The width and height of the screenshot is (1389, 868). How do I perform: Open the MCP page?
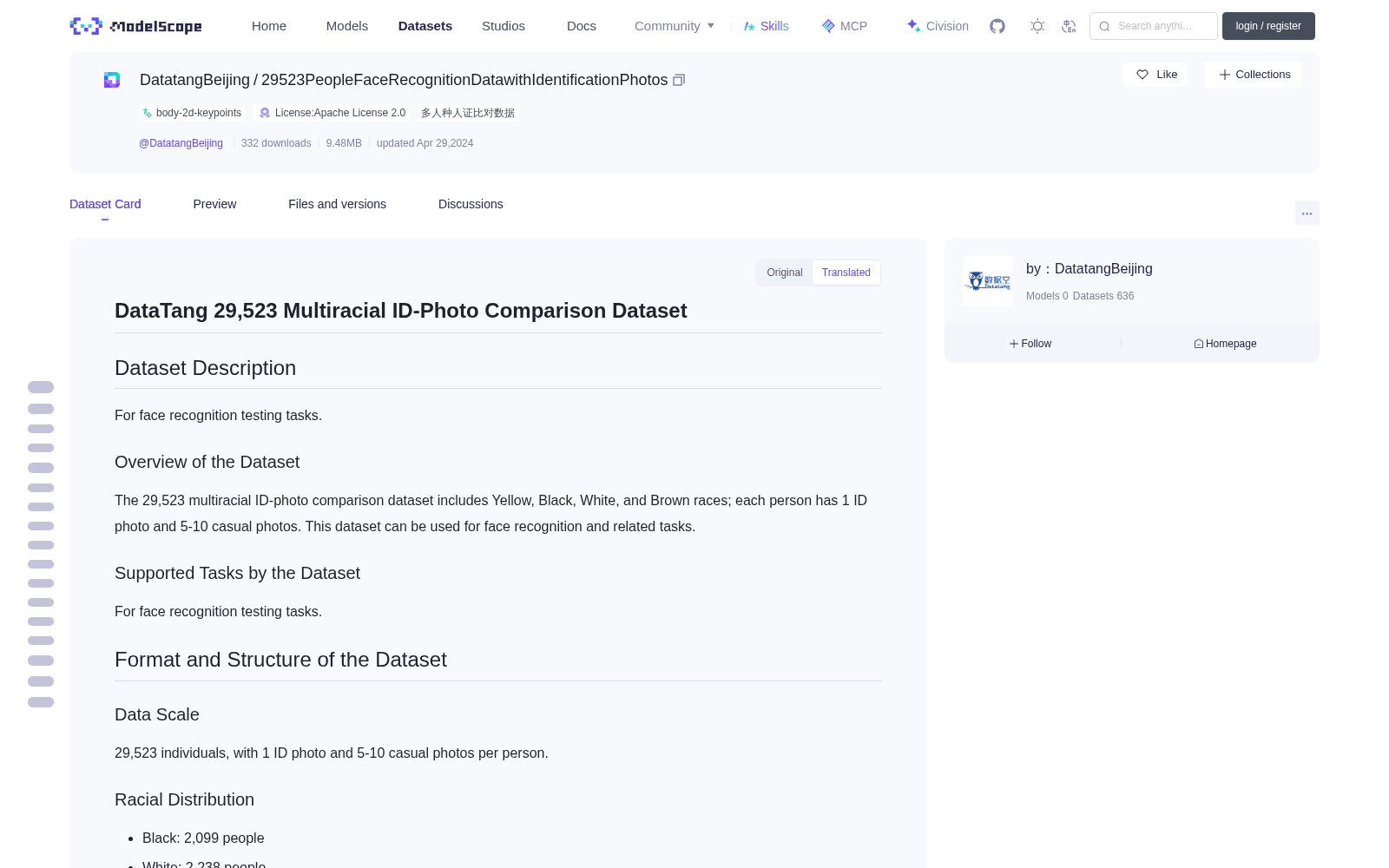click(x=845, y=26)
